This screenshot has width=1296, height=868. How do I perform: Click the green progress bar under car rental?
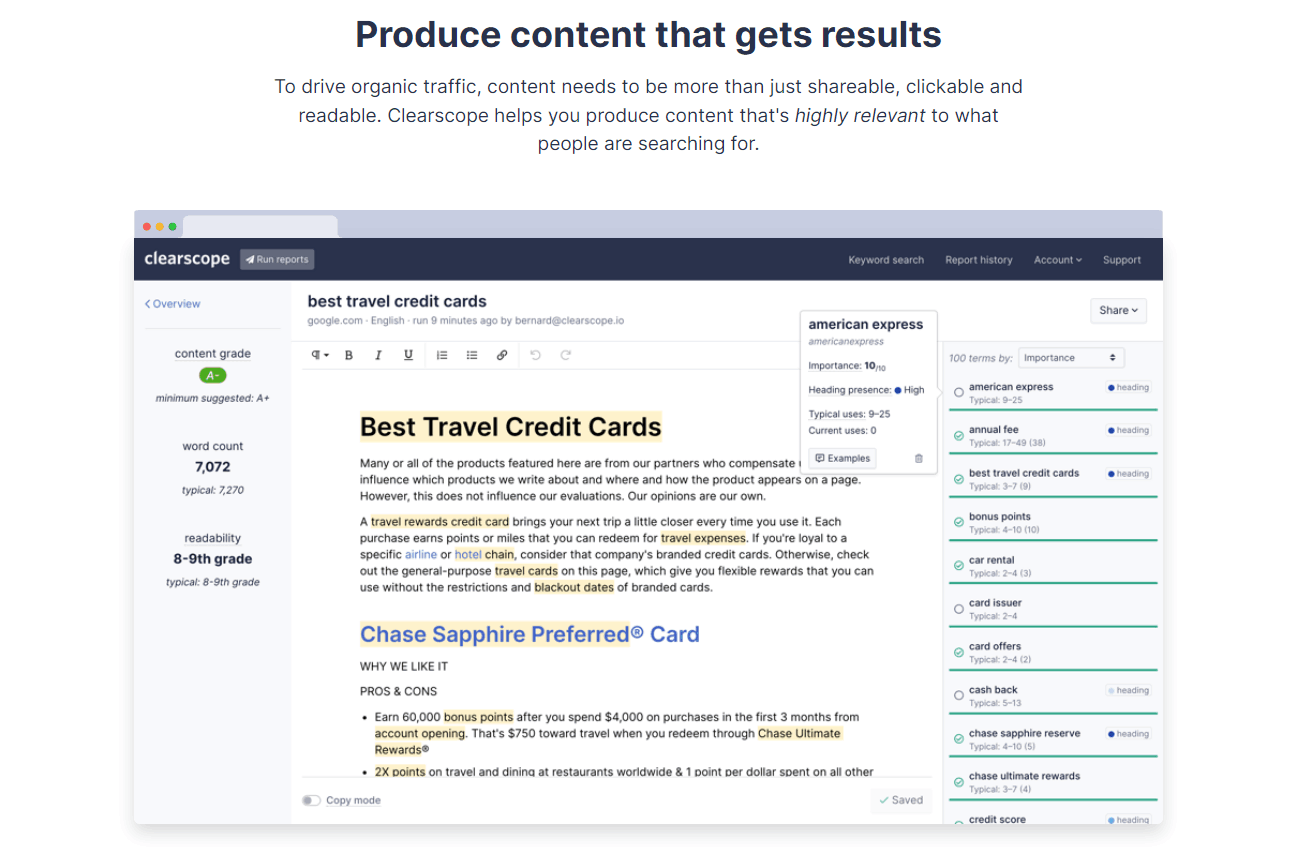[x=1052, y=583]
